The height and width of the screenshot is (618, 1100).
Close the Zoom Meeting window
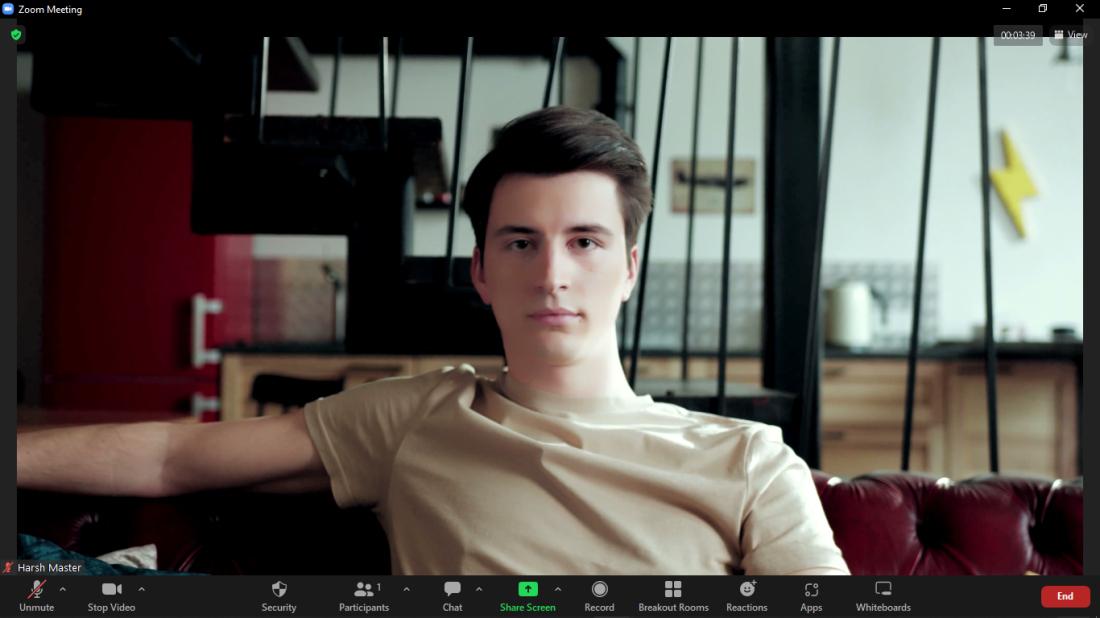coord(1080,8)
